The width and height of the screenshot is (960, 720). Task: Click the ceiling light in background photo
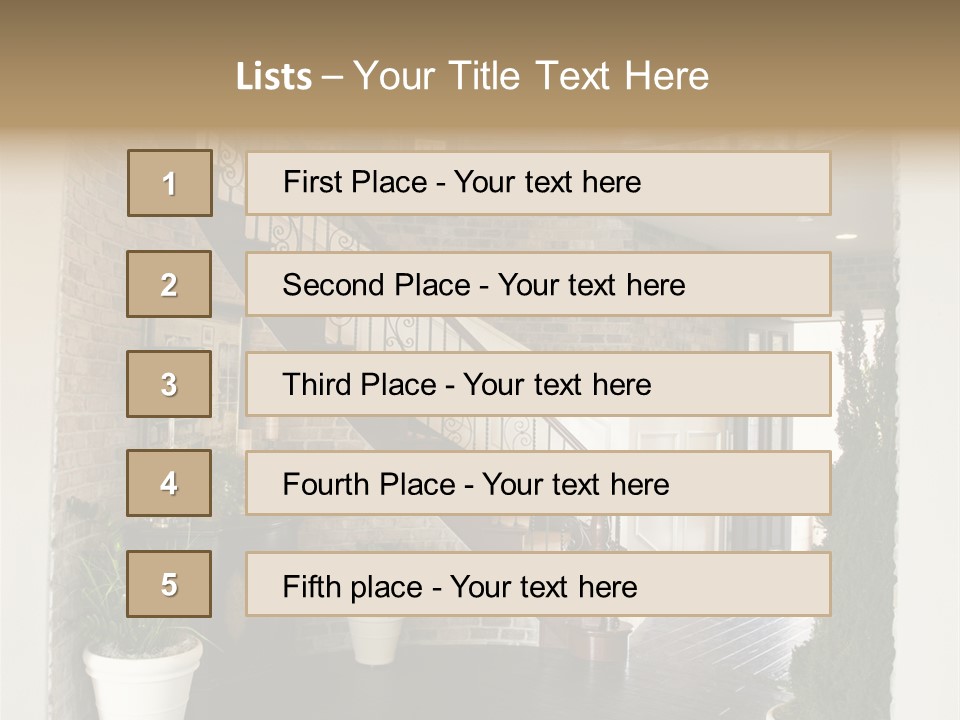coord(846,236)
